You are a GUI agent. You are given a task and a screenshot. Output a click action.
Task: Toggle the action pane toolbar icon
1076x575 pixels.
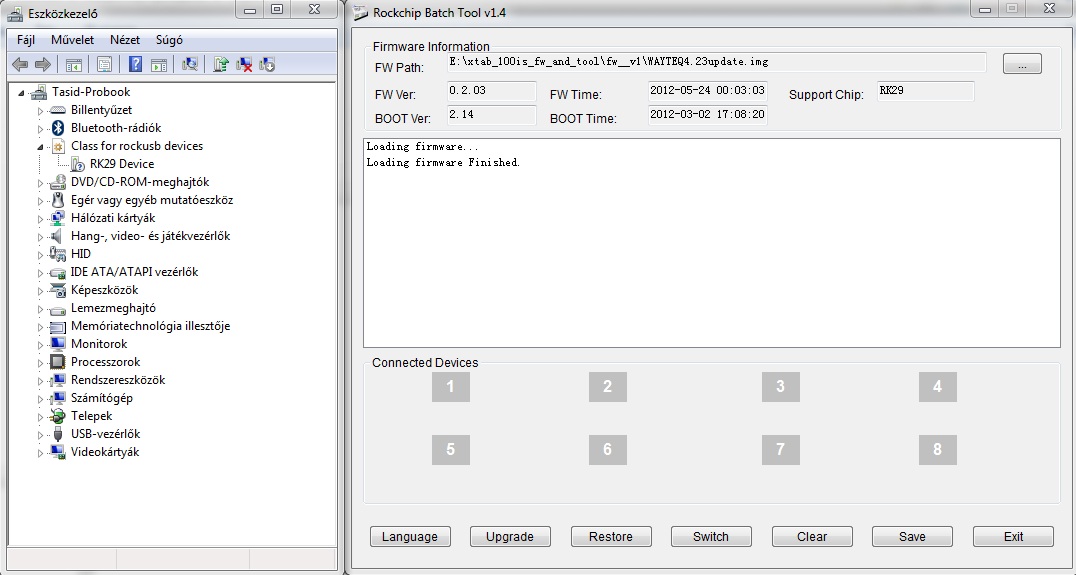pos(159,64)
